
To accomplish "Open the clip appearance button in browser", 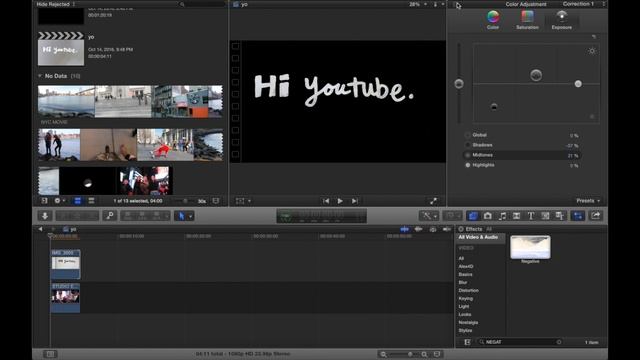I will coord(216,201).
